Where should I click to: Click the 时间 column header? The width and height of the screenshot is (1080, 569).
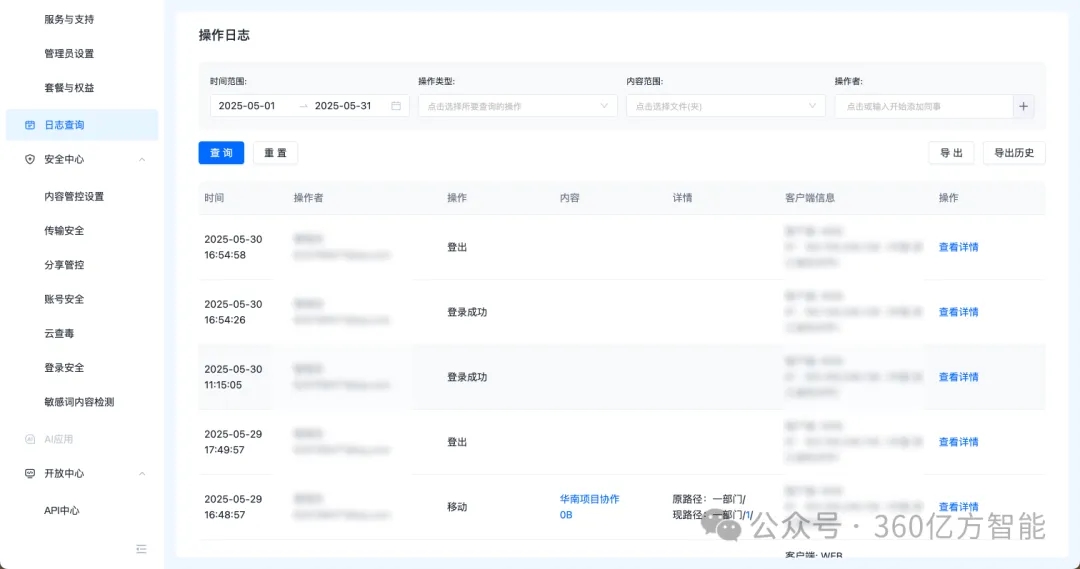pos(214,198)
